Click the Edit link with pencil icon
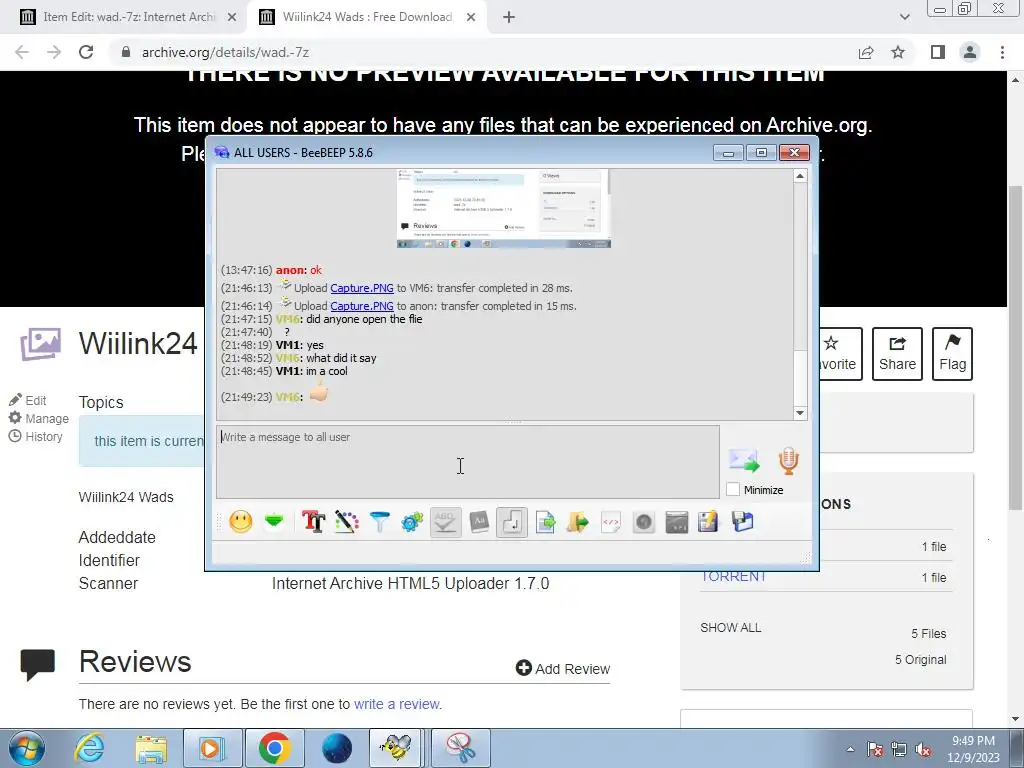Screen dimensions: 1024x768 click(28, 400)
